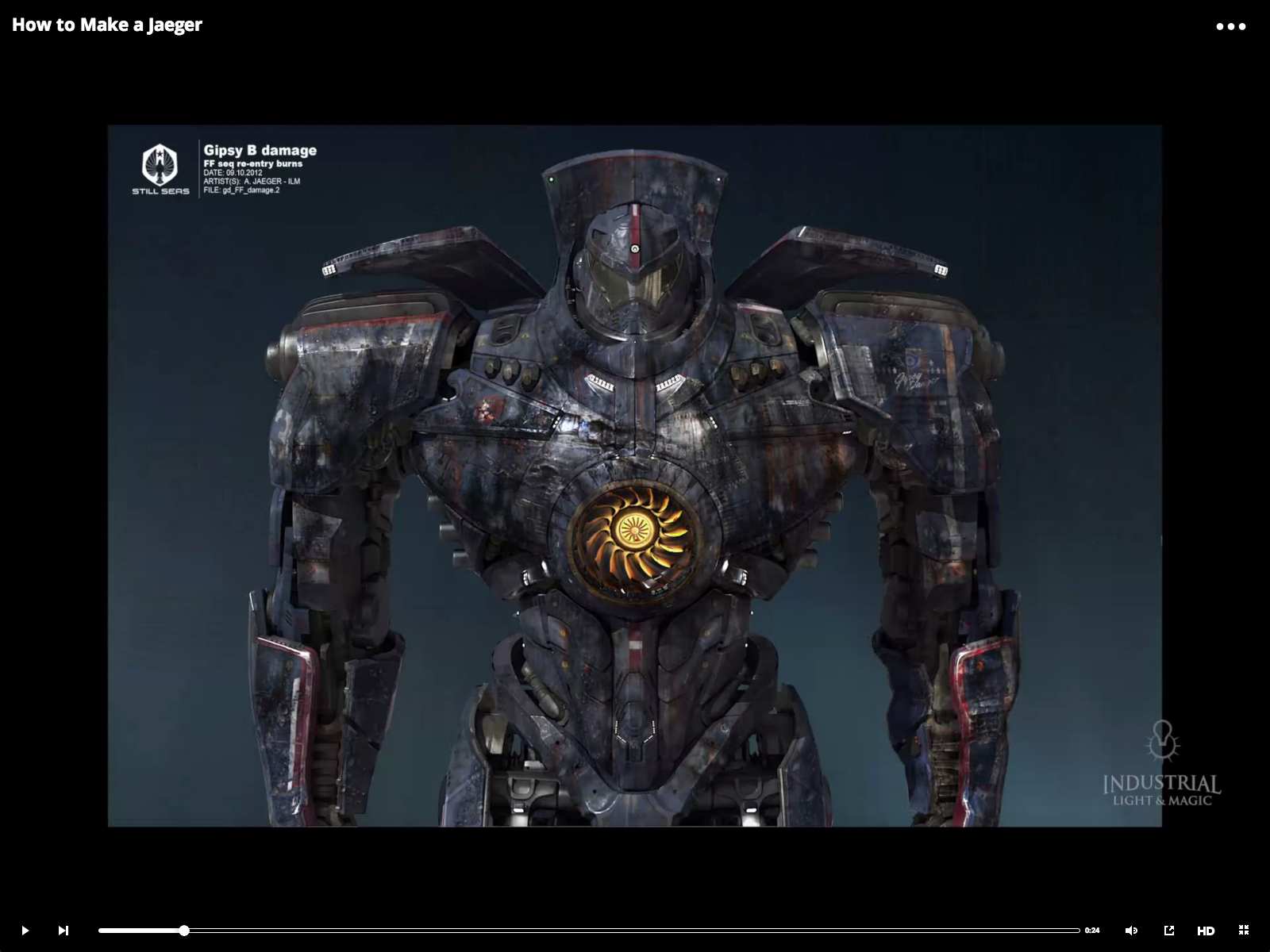Open the video title How to Make a Jaeger
1270x952 pixels.
tap(106, 25)
